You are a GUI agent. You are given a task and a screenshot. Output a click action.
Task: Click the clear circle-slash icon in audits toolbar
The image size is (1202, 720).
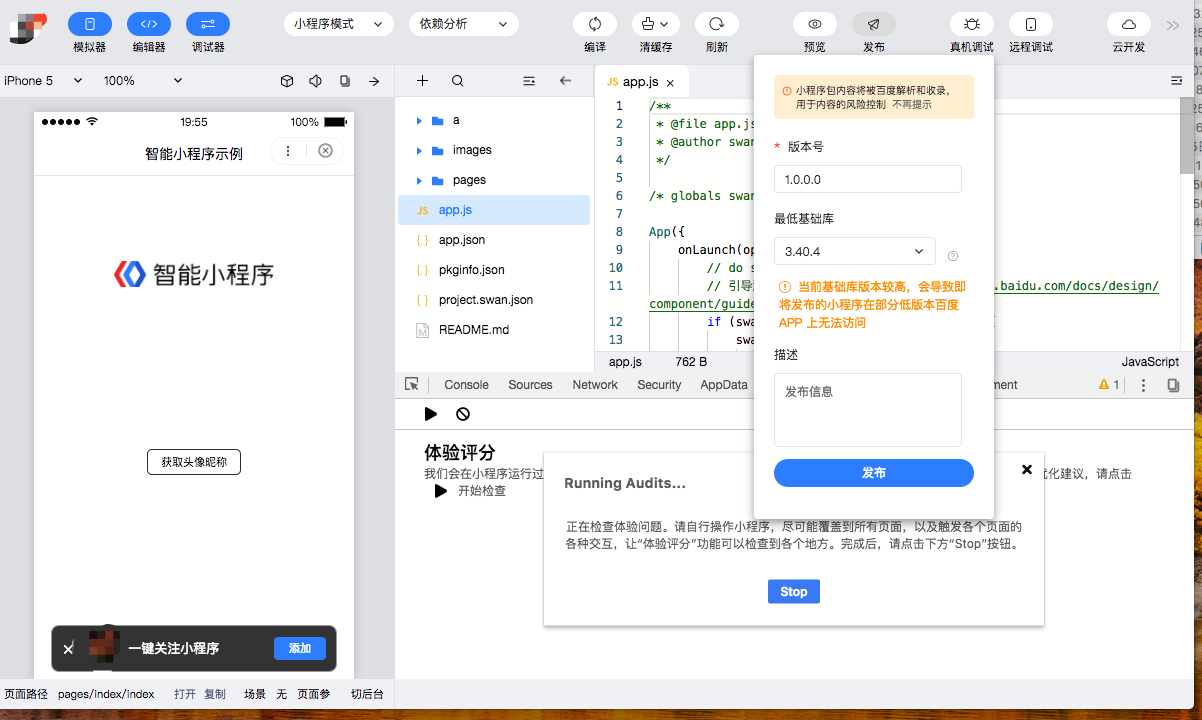coord(463,414)
